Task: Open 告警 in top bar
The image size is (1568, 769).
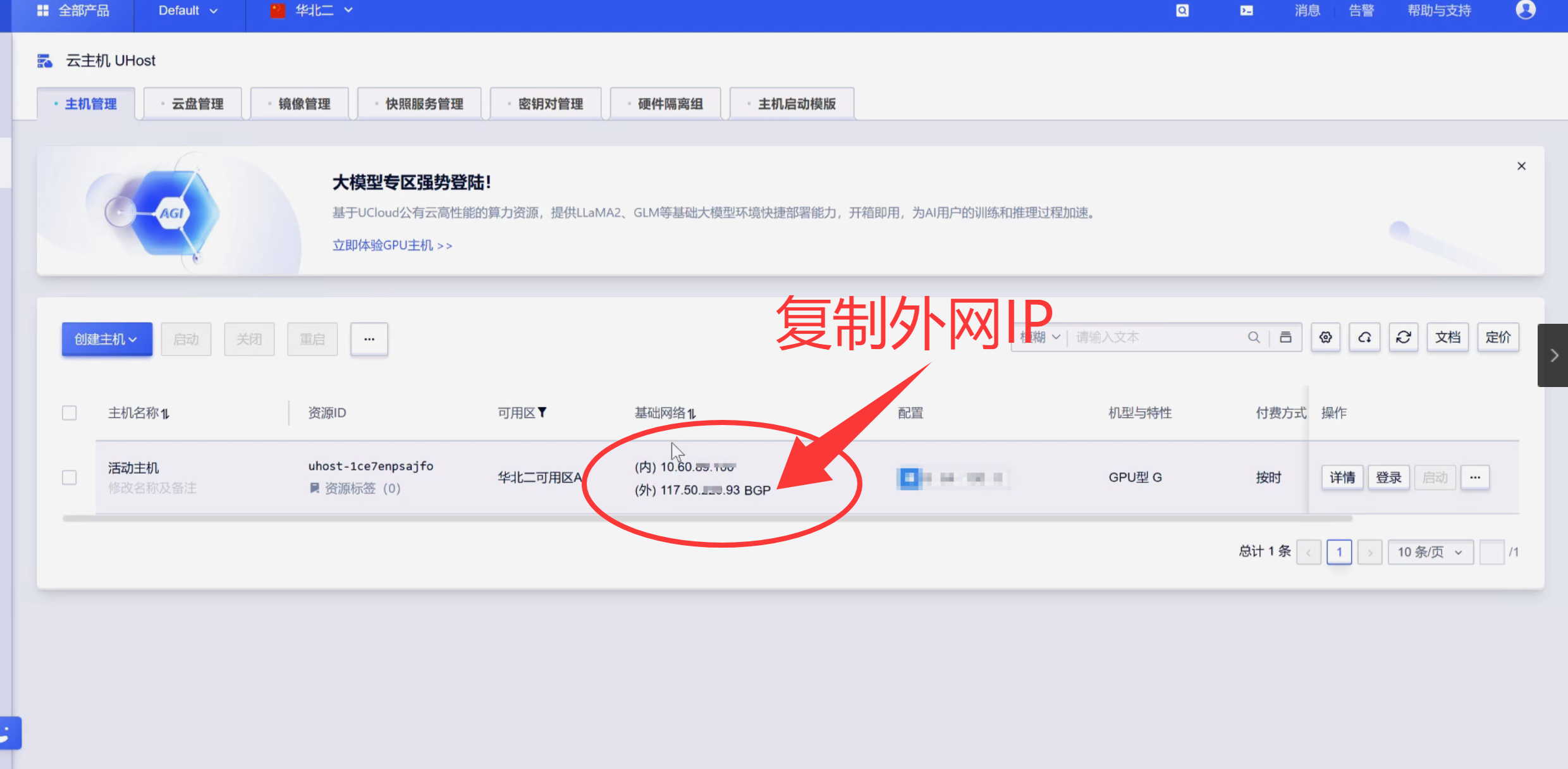Action: pyautogui.click(x=1361, y=11)
